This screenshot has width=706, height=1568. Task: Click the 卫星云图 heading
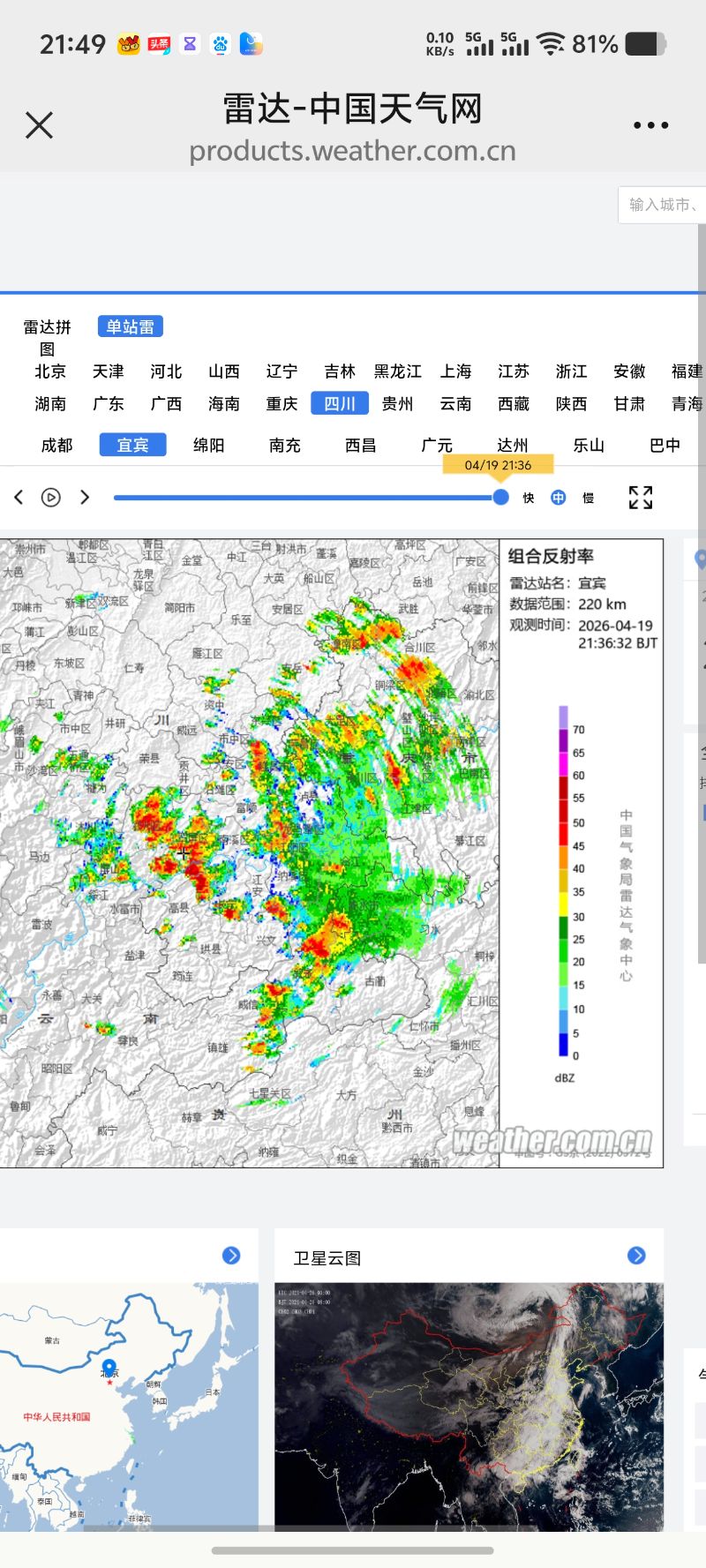pos(327,1258)
